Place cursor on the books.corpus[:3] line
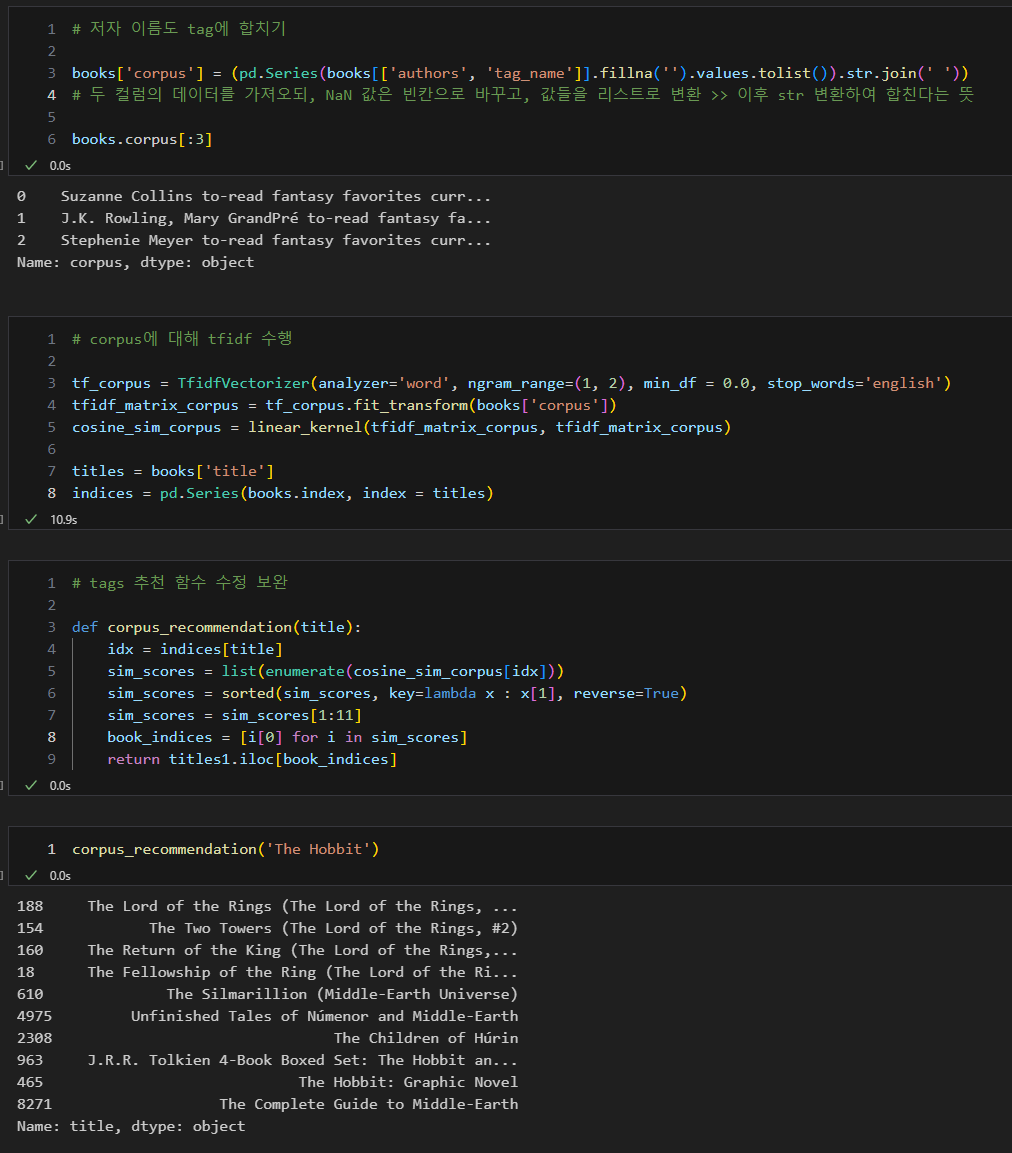Viewport: 1012px width, 1153px height. click(x=142, y=139)
